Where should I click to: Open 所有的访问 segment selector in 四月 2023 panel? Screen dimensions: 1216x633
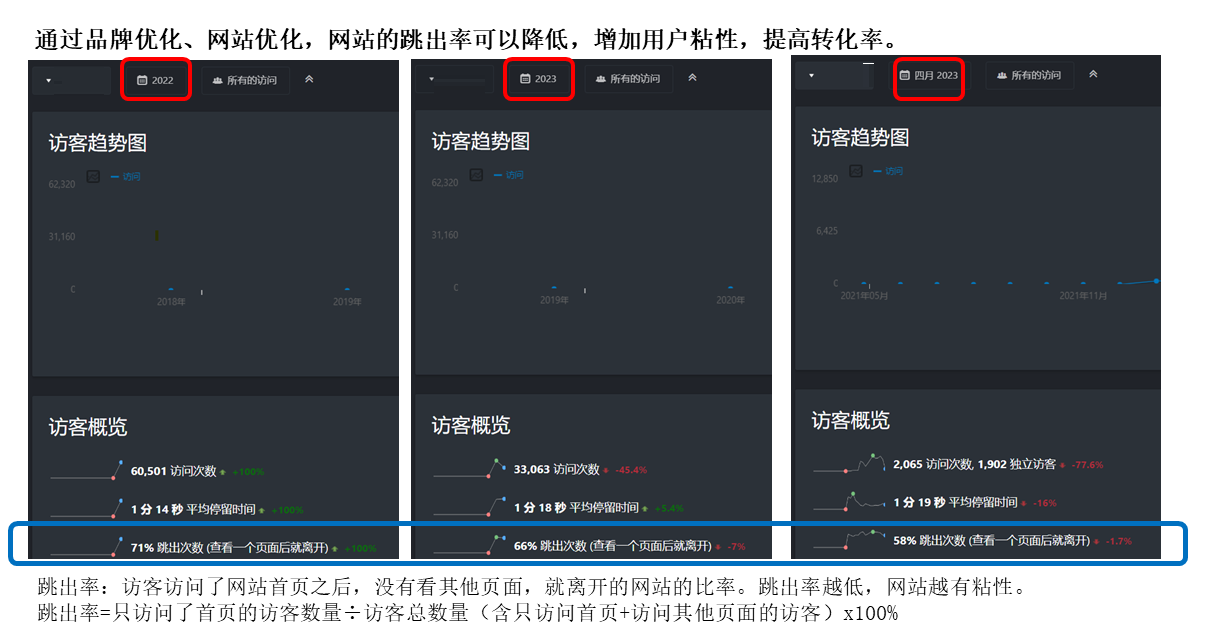[1029, 75]
